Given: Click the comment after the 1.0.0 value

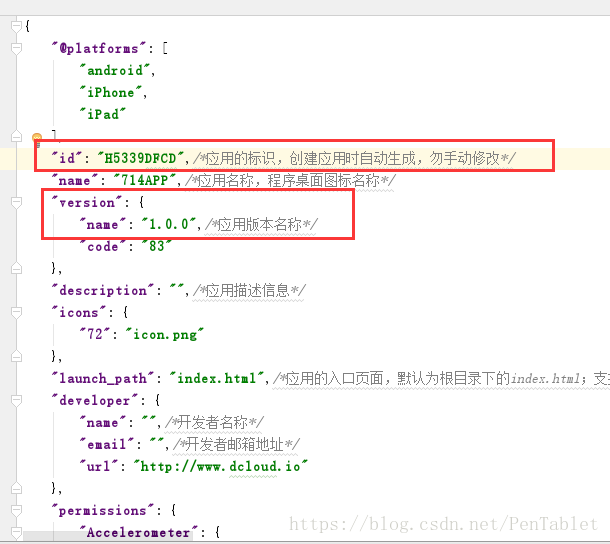Looking at the screenshot, I should [x=261, y=224].
